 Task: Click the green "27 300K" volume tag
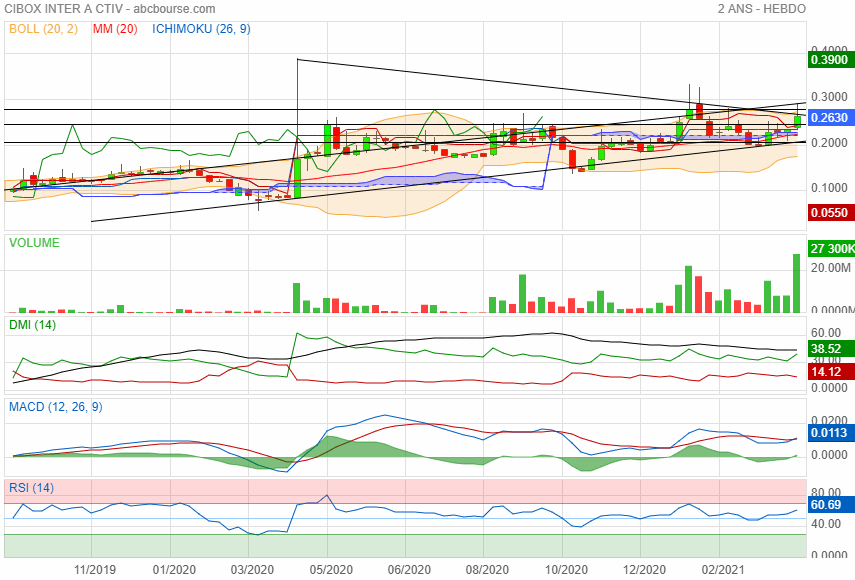[832, 249]
